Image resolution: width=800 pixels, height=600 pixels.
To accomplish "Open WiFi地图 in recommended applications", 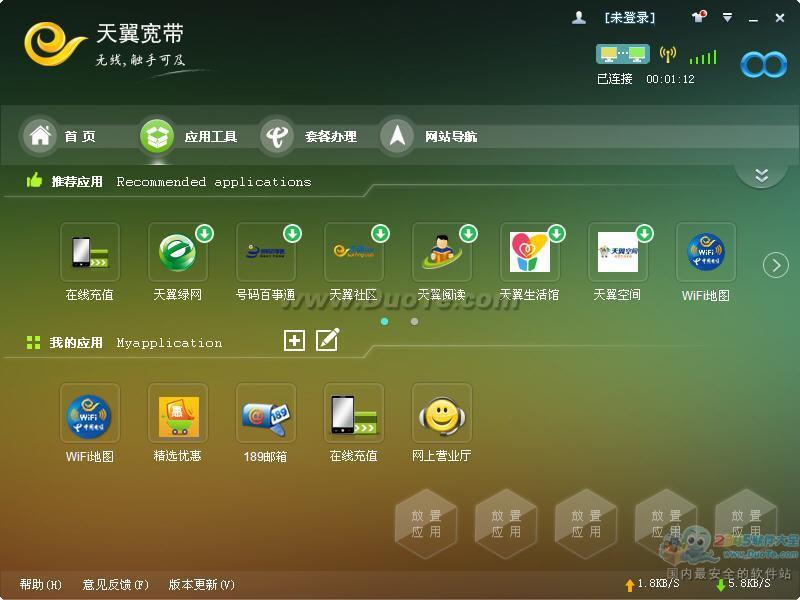I will pyautogui.click(x=706, y=252).
